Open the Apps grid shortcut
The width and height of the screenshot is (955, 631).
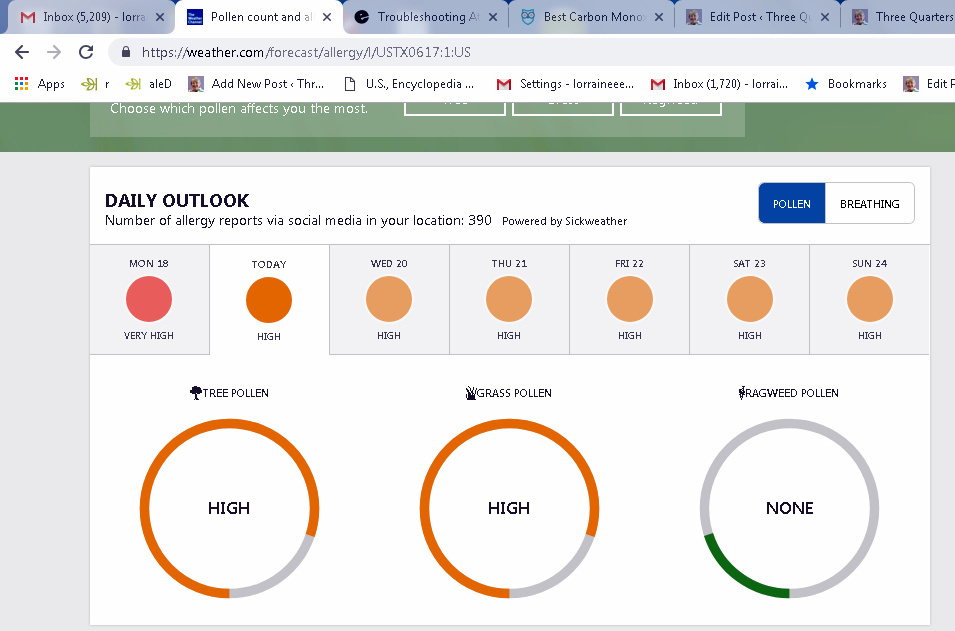tap(40, 84)
